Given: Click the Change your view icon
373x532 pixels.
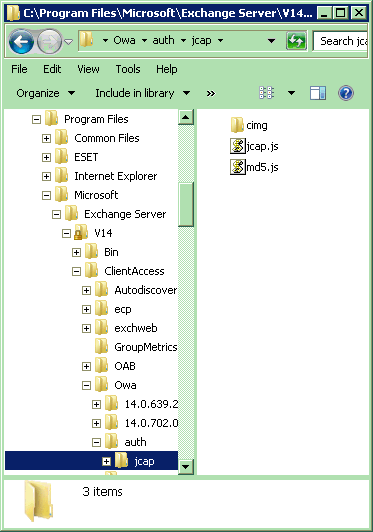Looking at the screenshot, I should [x=266, y=93].
